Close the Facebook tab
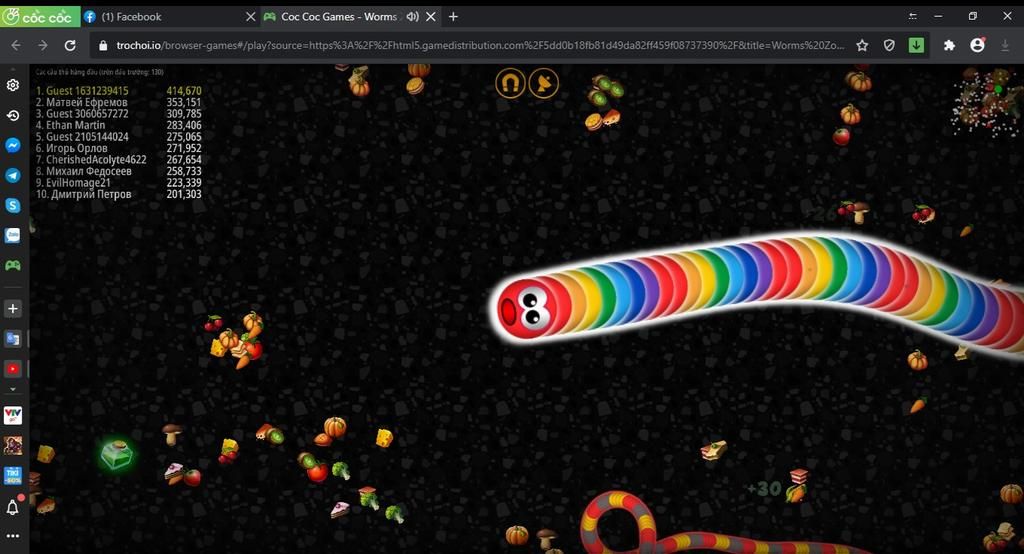This screenshot has width=1024, height=554. click(x=250, y=17)
